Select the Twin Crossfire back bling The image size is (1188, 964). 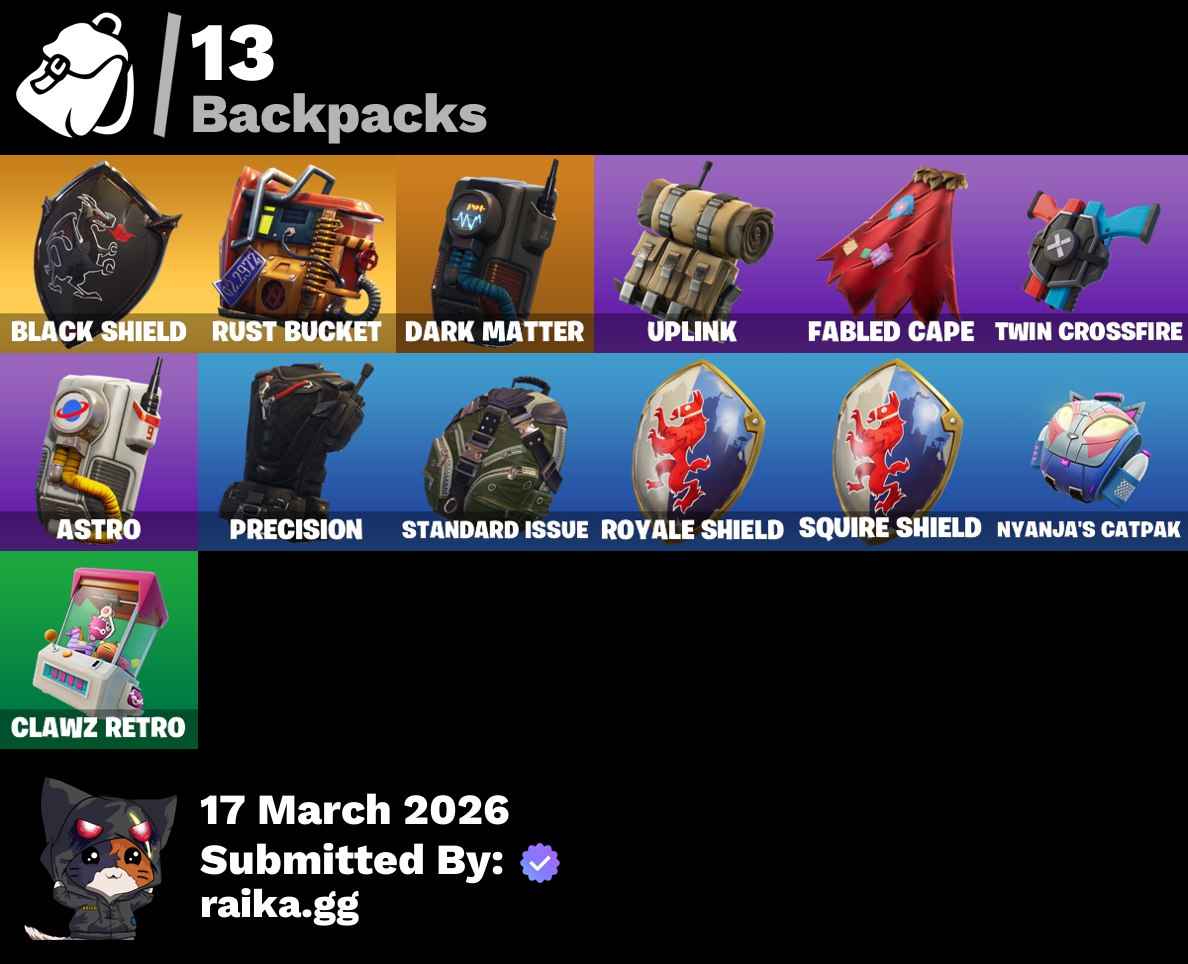(x=1089, y=254)
